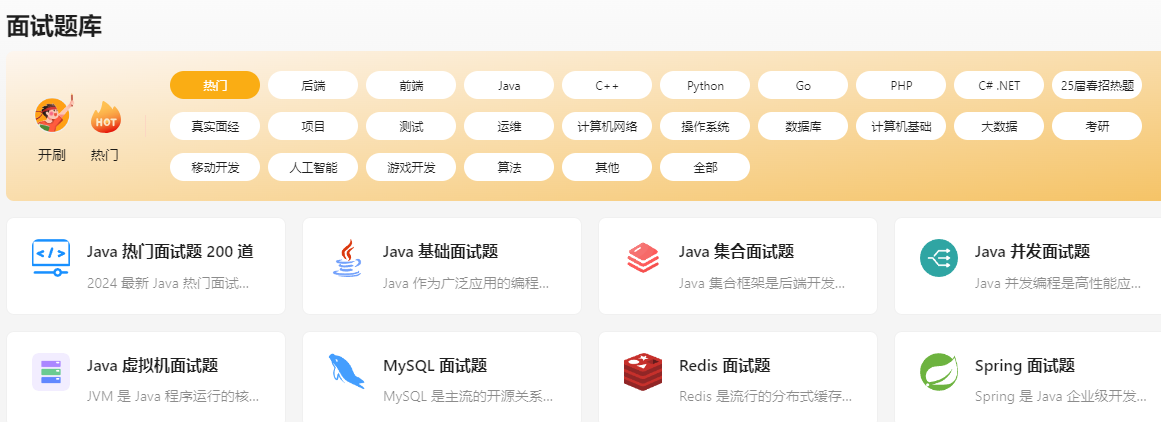Click the Java coffee cup icon

coord(348,257)
